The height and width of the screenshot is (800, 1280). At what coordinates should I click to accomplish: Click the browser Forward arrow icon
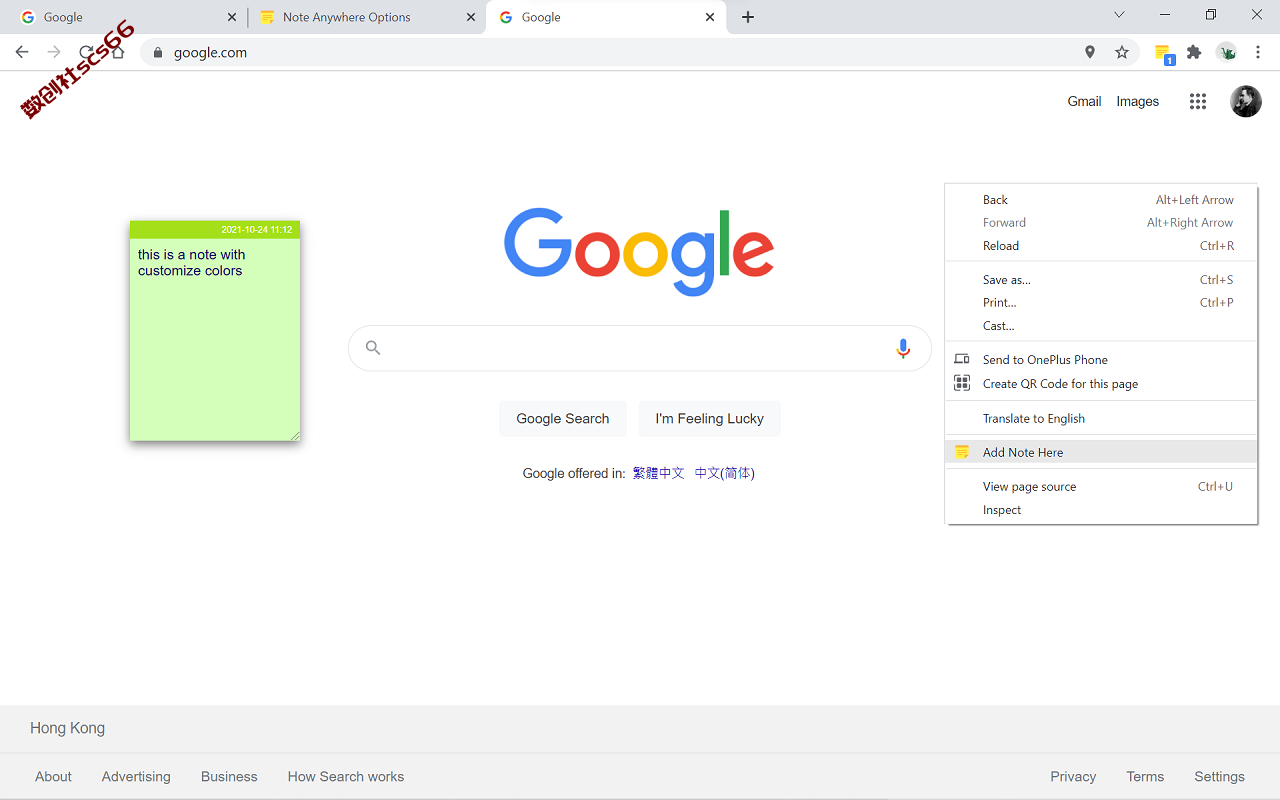[54, 52]
